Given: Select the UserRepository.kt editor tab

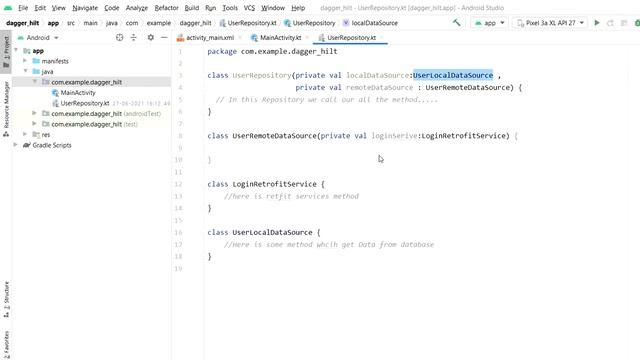Looking at the screenshot, I should [351, 38].
